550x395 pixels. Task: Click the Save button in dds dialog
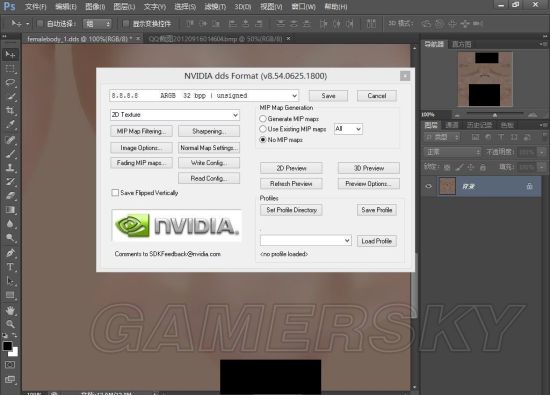pyautogui.click(x=328, y=96)
